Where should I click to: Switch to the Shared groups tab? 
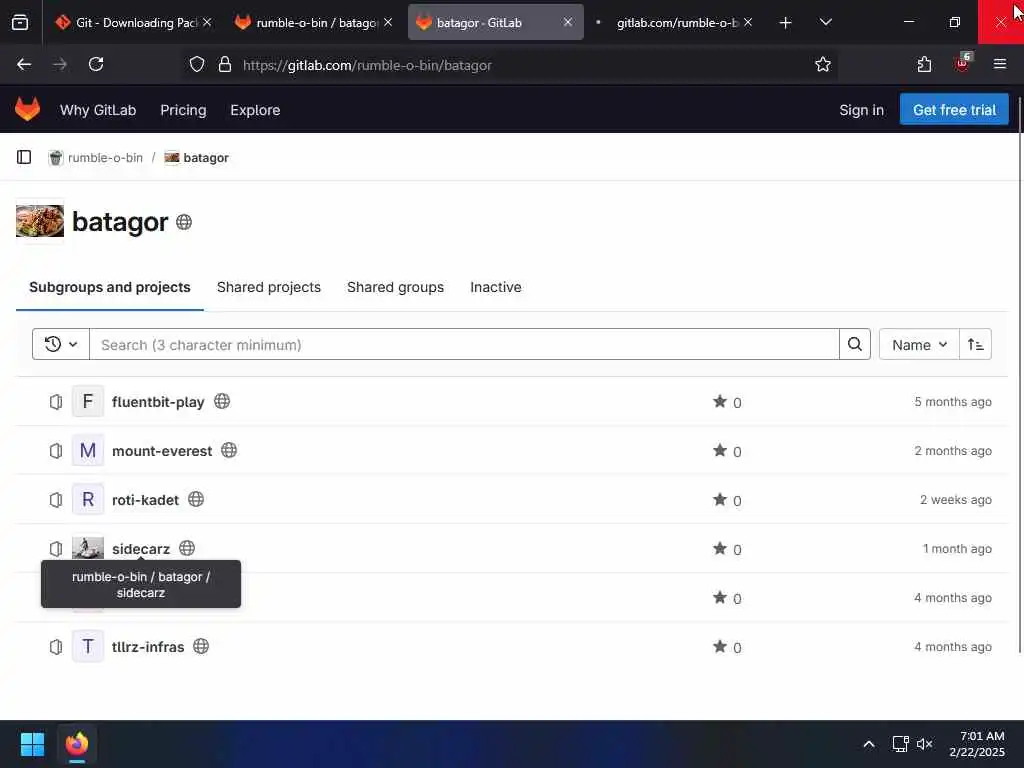point(395,287)
